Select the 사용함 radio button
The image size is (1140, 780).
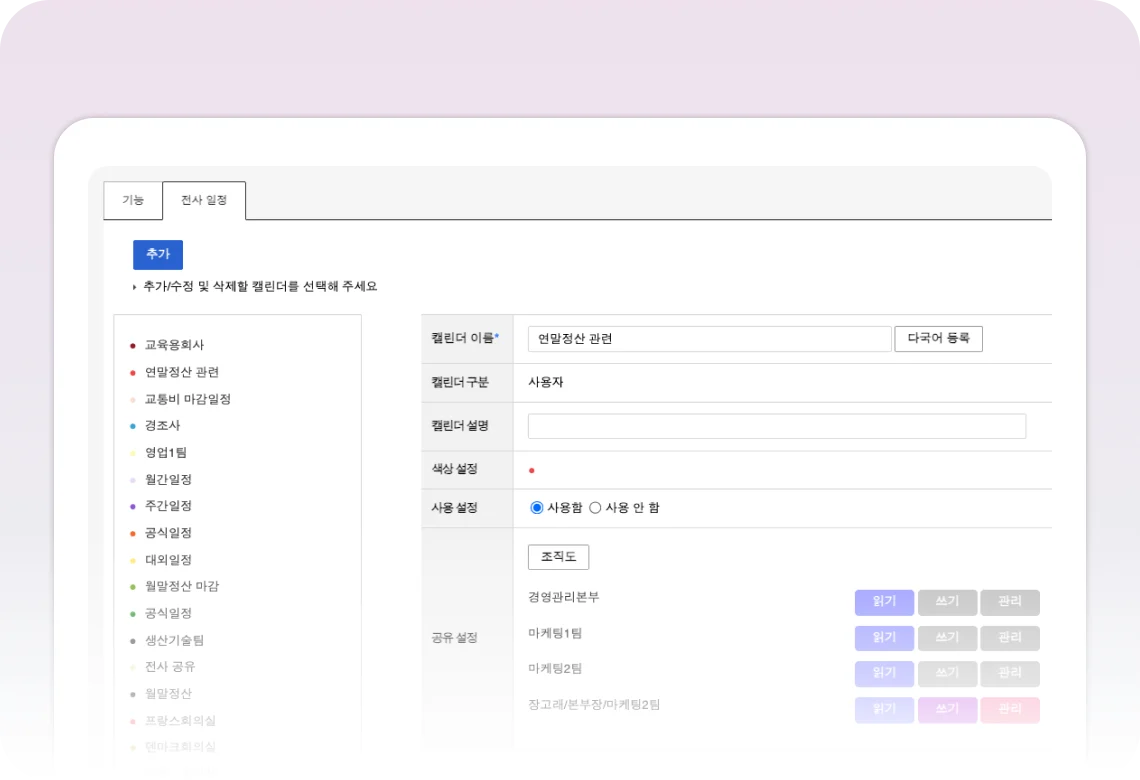tap(537, 508)
